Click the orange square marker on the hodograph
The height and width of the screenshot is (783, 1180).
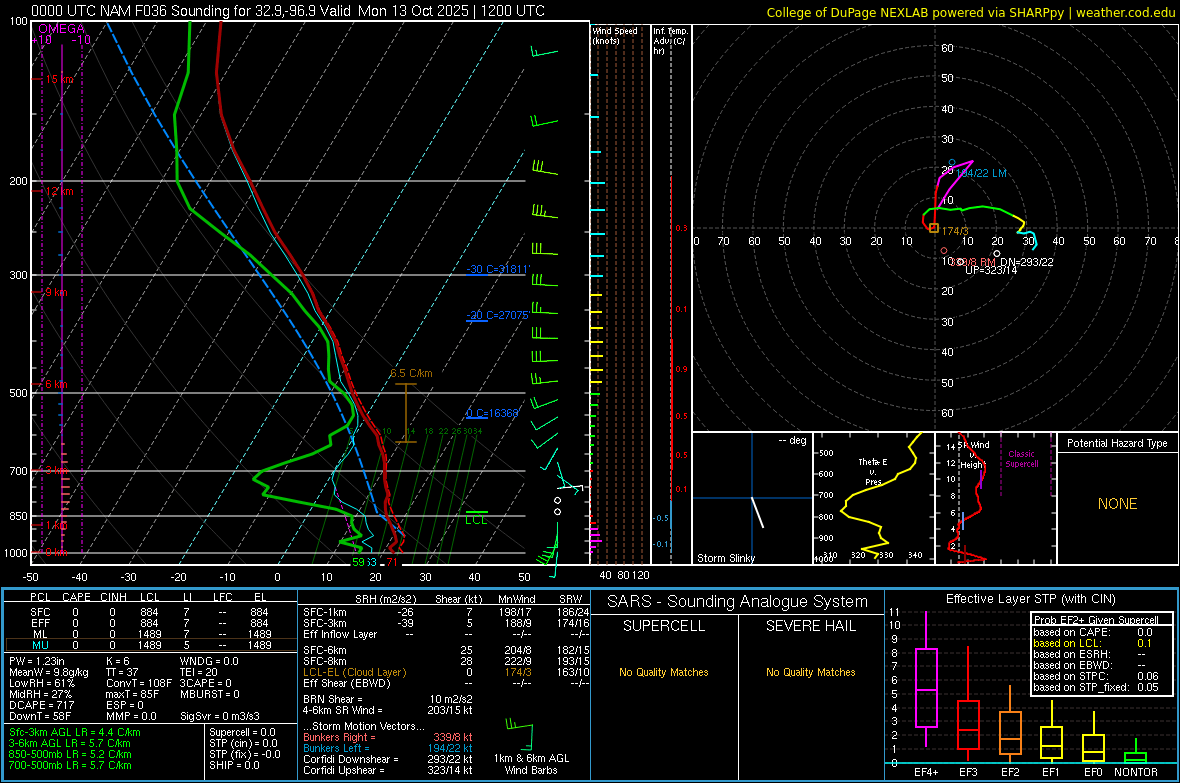click(934, 228)
